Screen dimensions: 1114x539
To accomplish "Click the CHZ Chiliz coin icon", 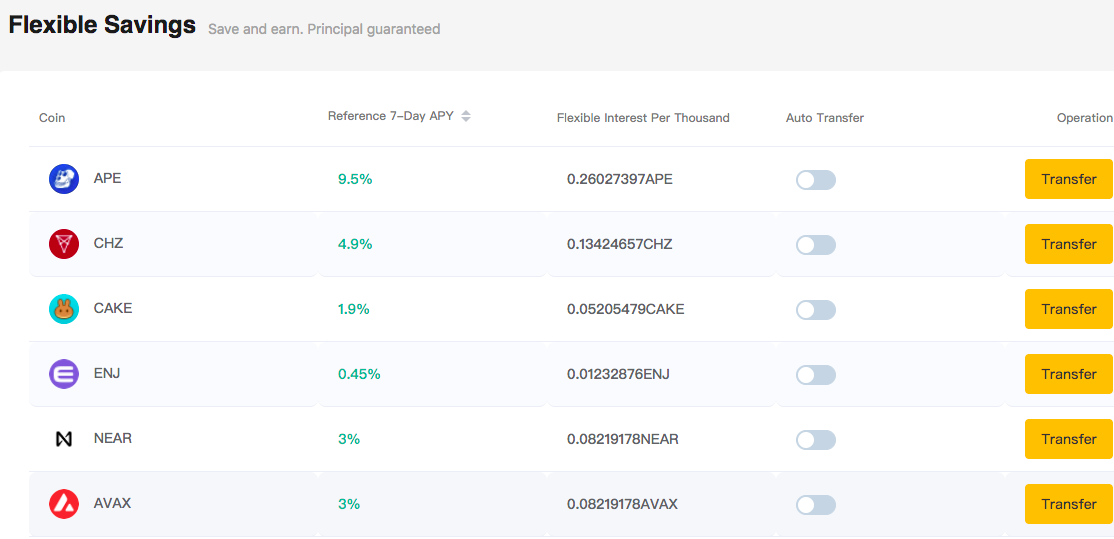I will click(64, 244).
